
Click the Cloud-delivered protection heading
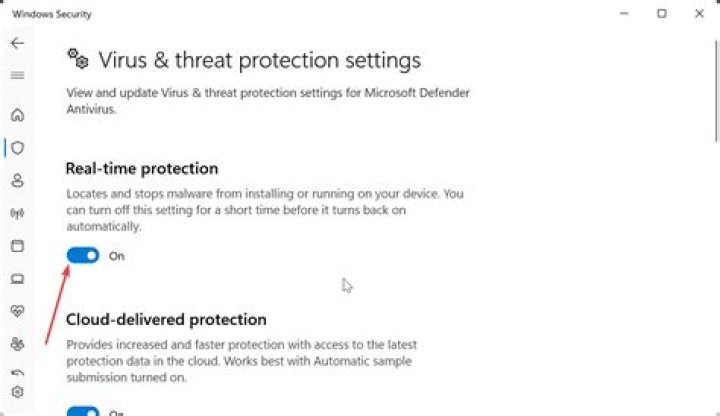pyautogui.click(x=166, y=320)
